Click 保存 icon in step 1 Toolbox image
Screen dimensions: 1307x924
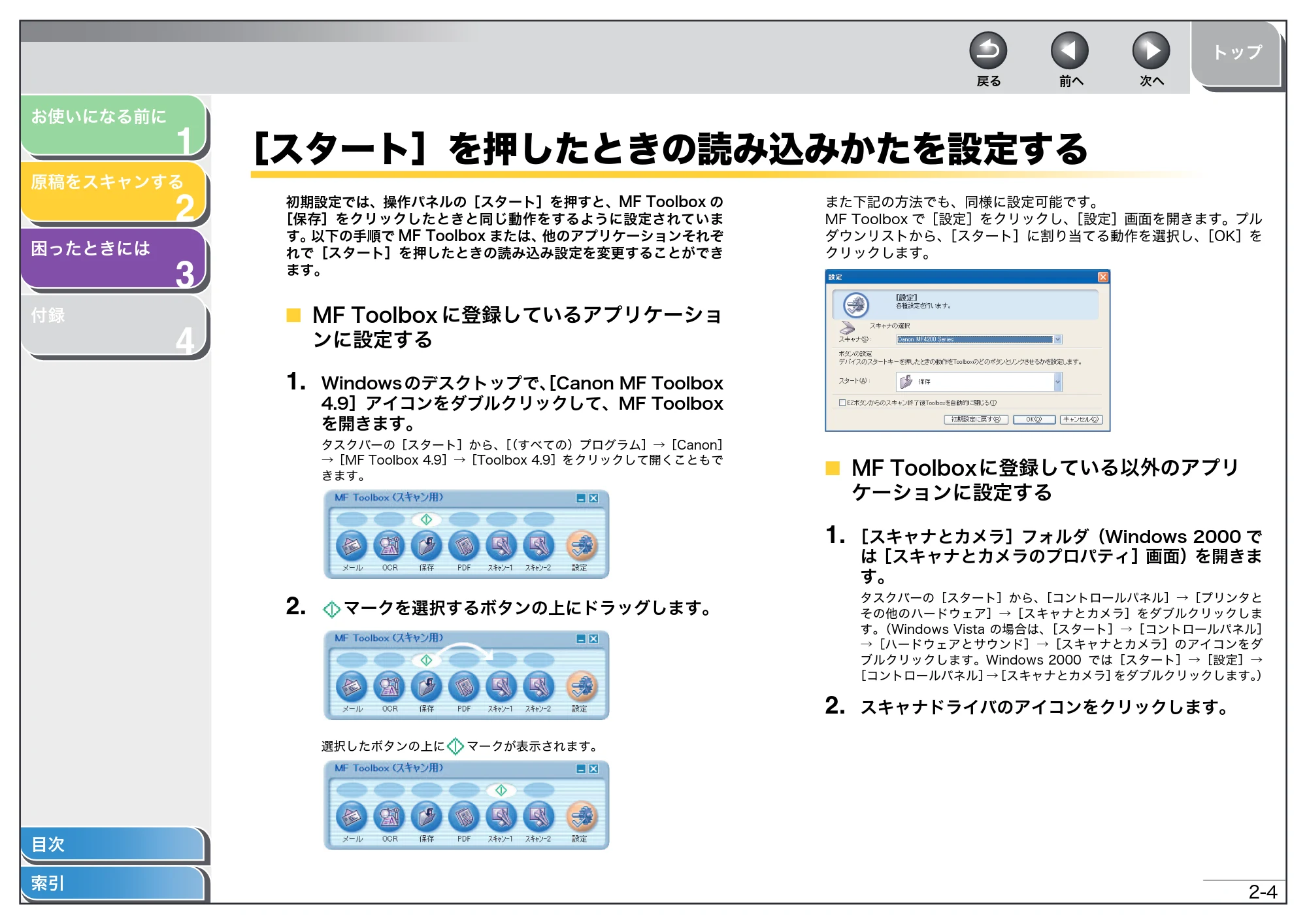click(x=427, y=546)
